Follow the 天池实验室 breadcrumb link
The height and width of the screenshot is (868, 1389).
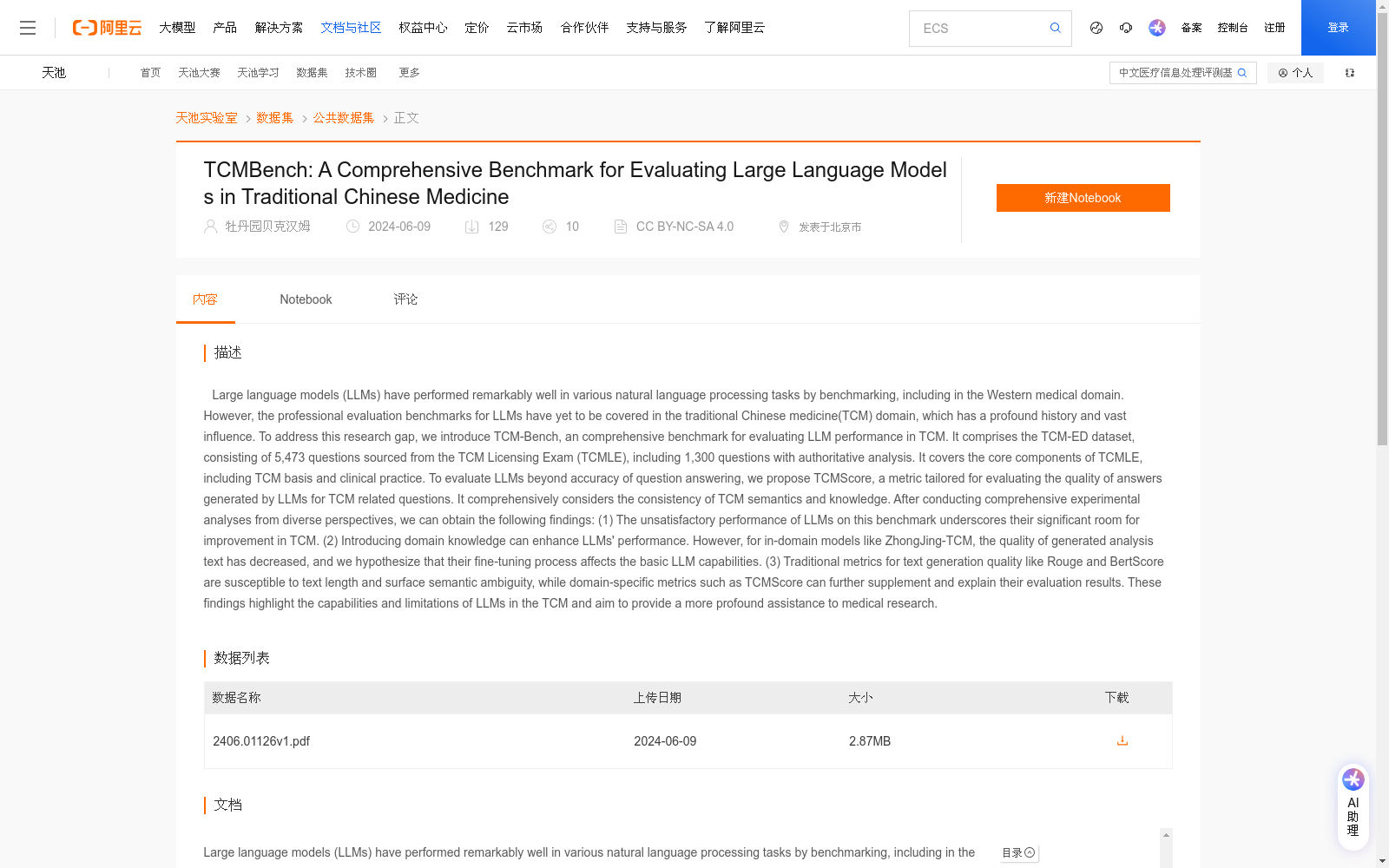pos(207,118)
